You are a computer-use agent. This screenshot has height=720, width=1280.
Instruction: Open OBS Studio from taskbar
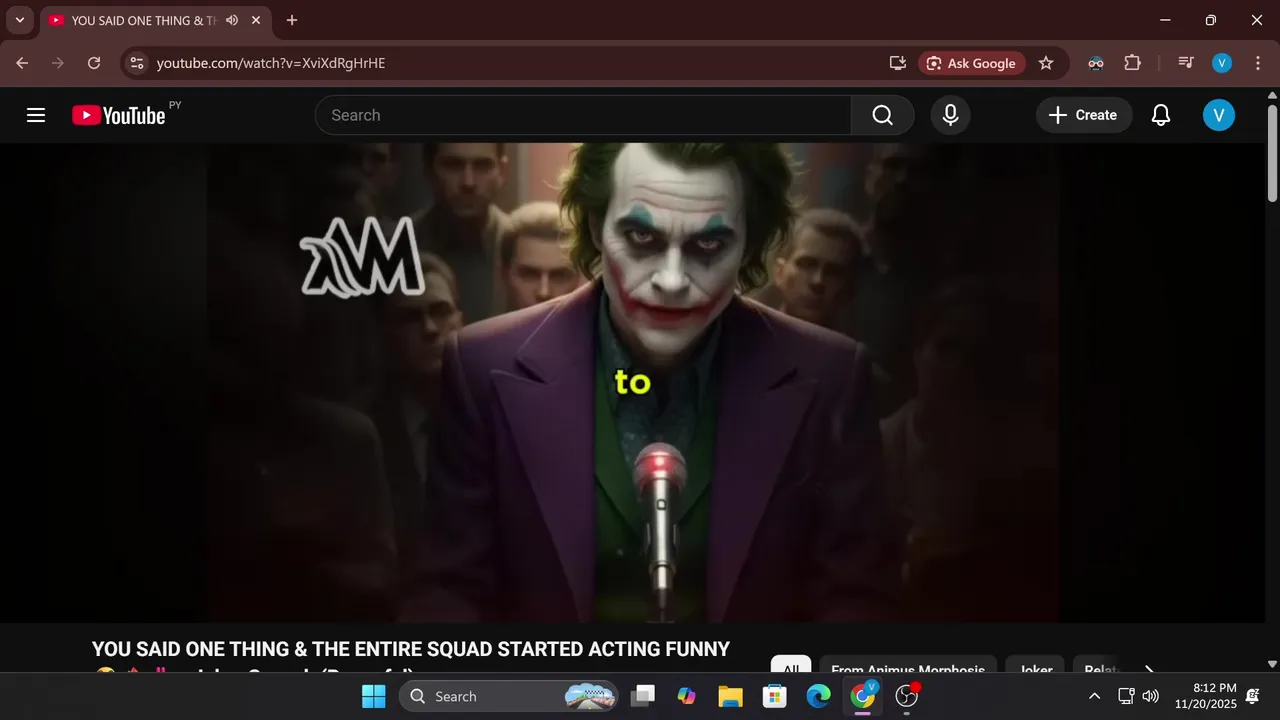tap(907, 696)
